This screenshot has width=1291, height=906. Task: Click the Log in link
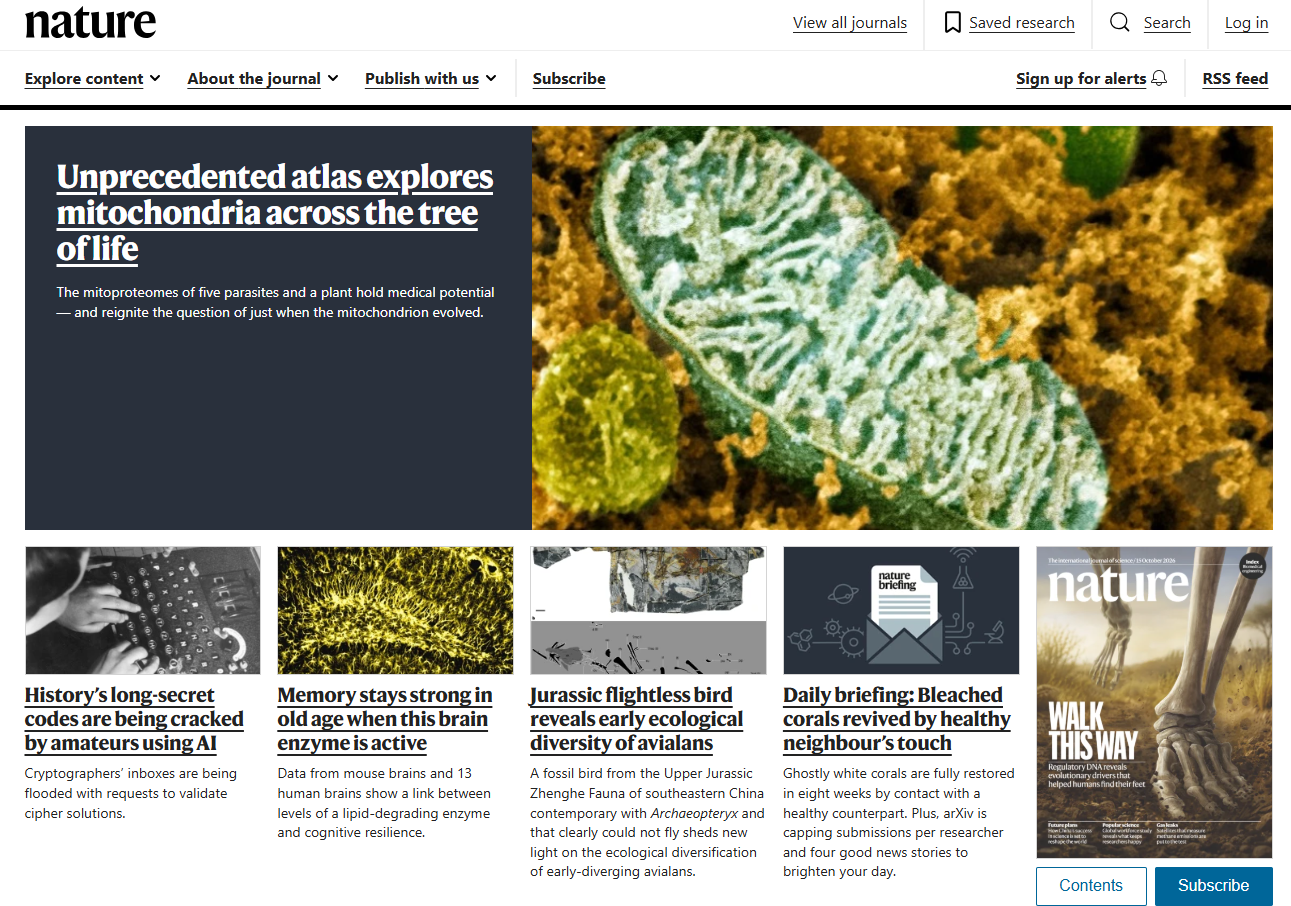point(1246,23)
